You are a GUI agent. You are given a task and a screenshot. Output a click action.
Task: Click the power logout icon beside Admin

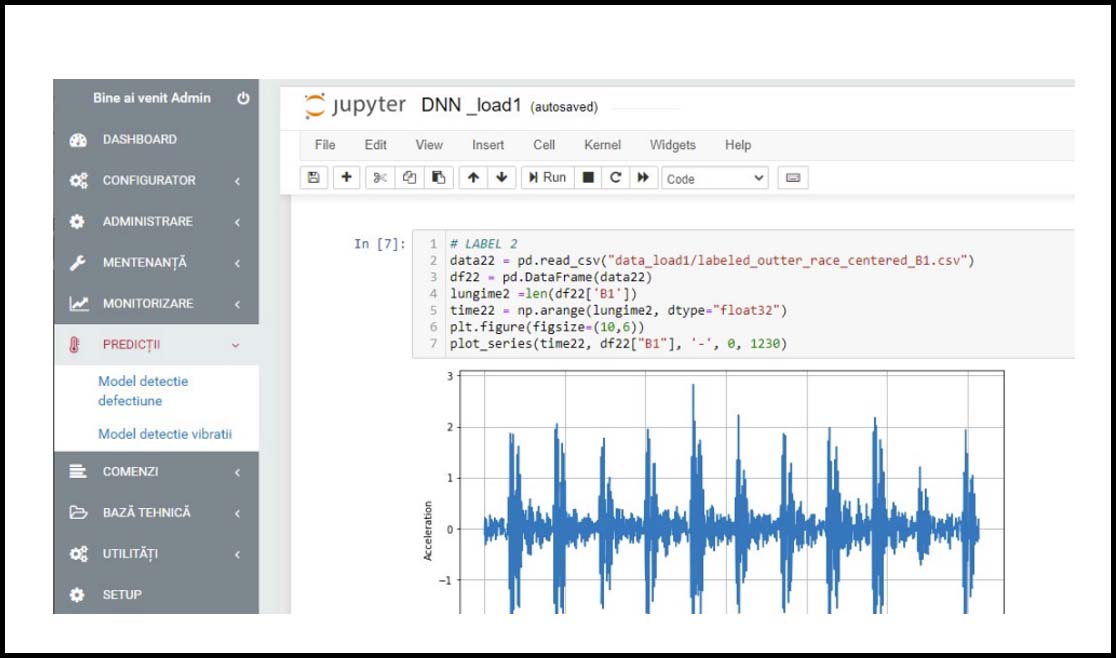(243, 98)
